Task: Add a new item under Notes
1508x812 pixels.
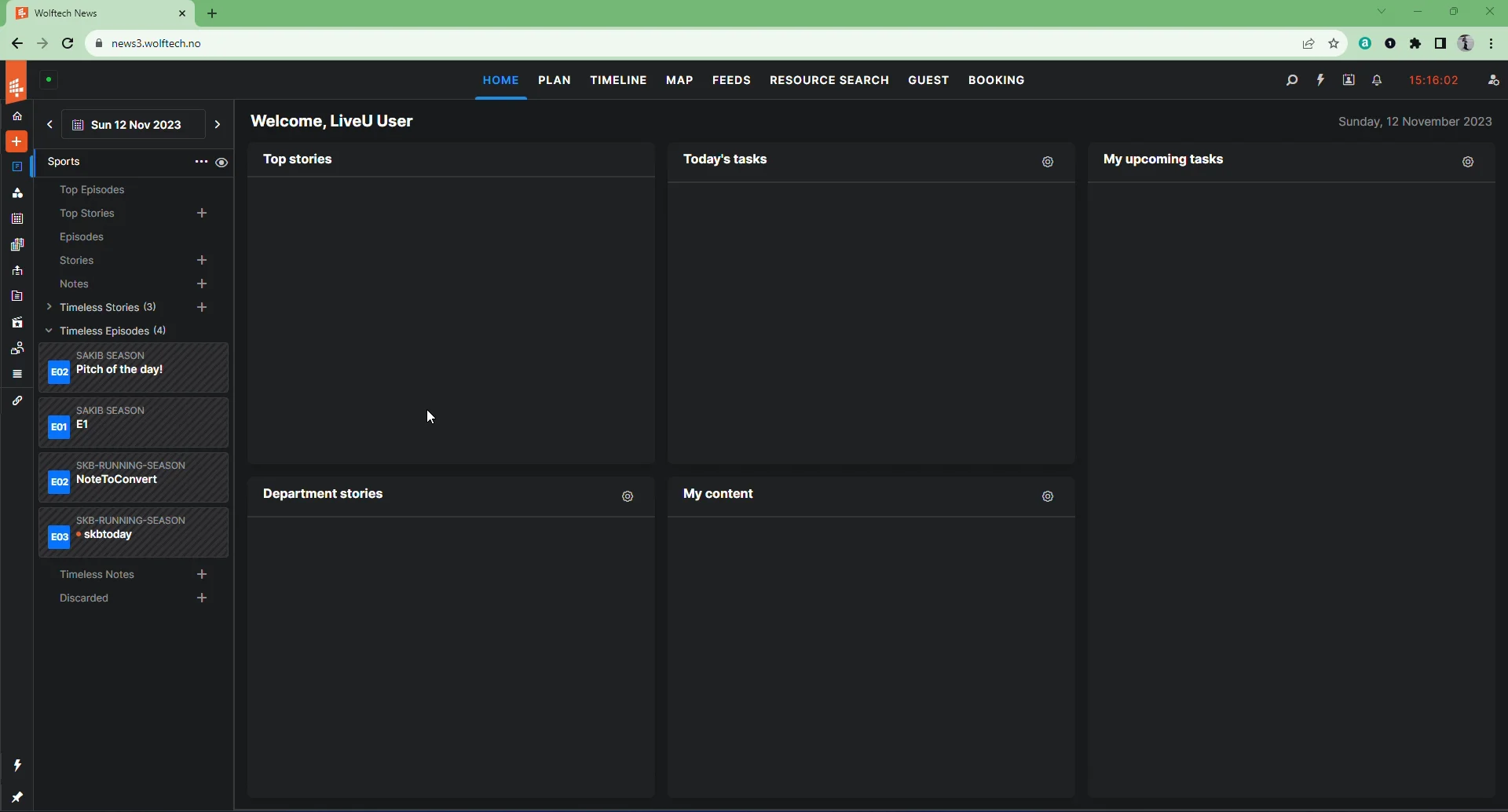Action: point(202,284)
